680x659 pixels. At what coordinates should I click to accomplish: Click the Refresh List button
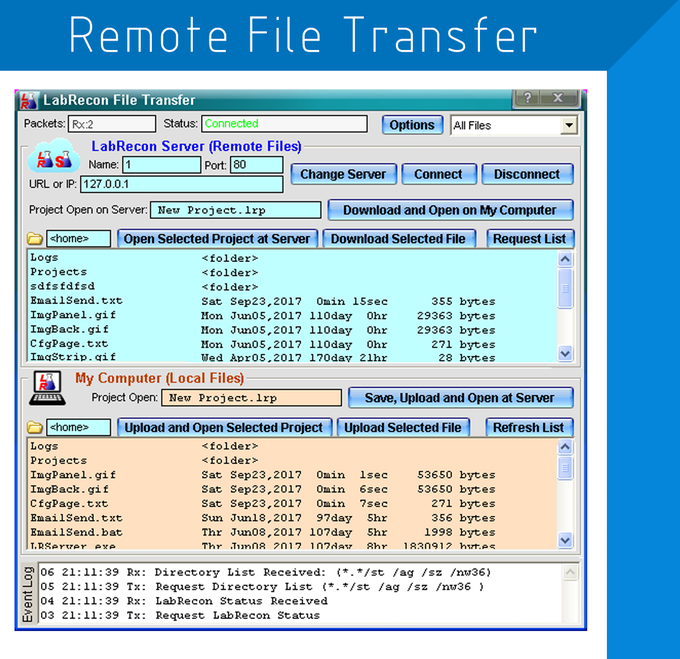pos(529,427)
